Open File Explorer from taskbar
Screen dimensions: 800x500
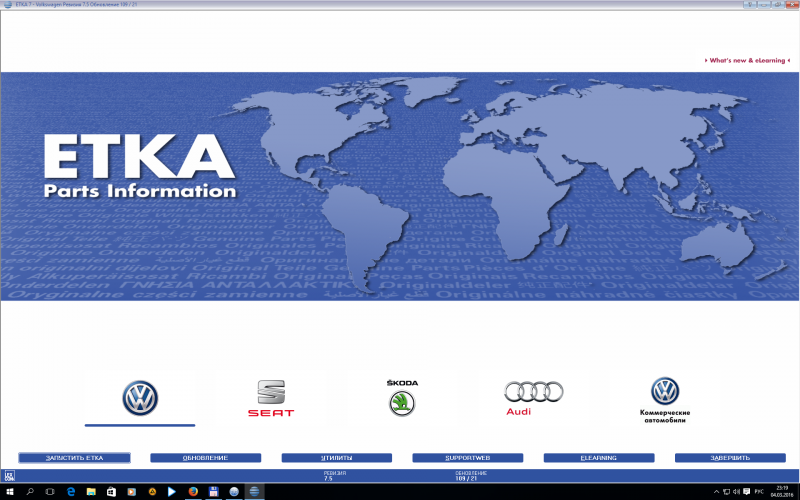[91, 492]
